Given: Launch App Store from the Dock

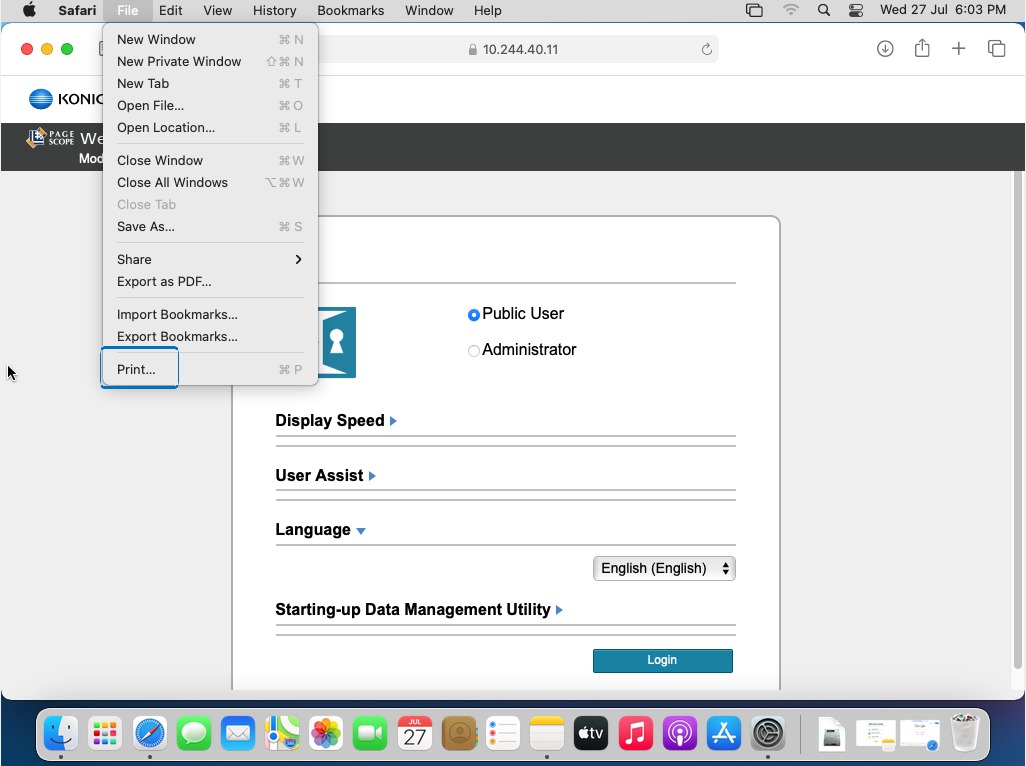Looking at the screenshot, I should click(x=723, y=735).
